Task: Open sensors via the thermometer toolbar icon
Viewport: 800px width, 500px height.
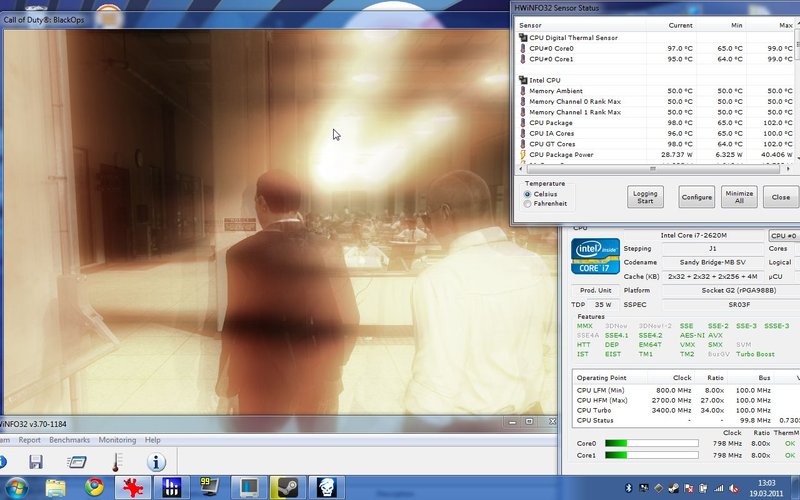Action: (116, 462)
